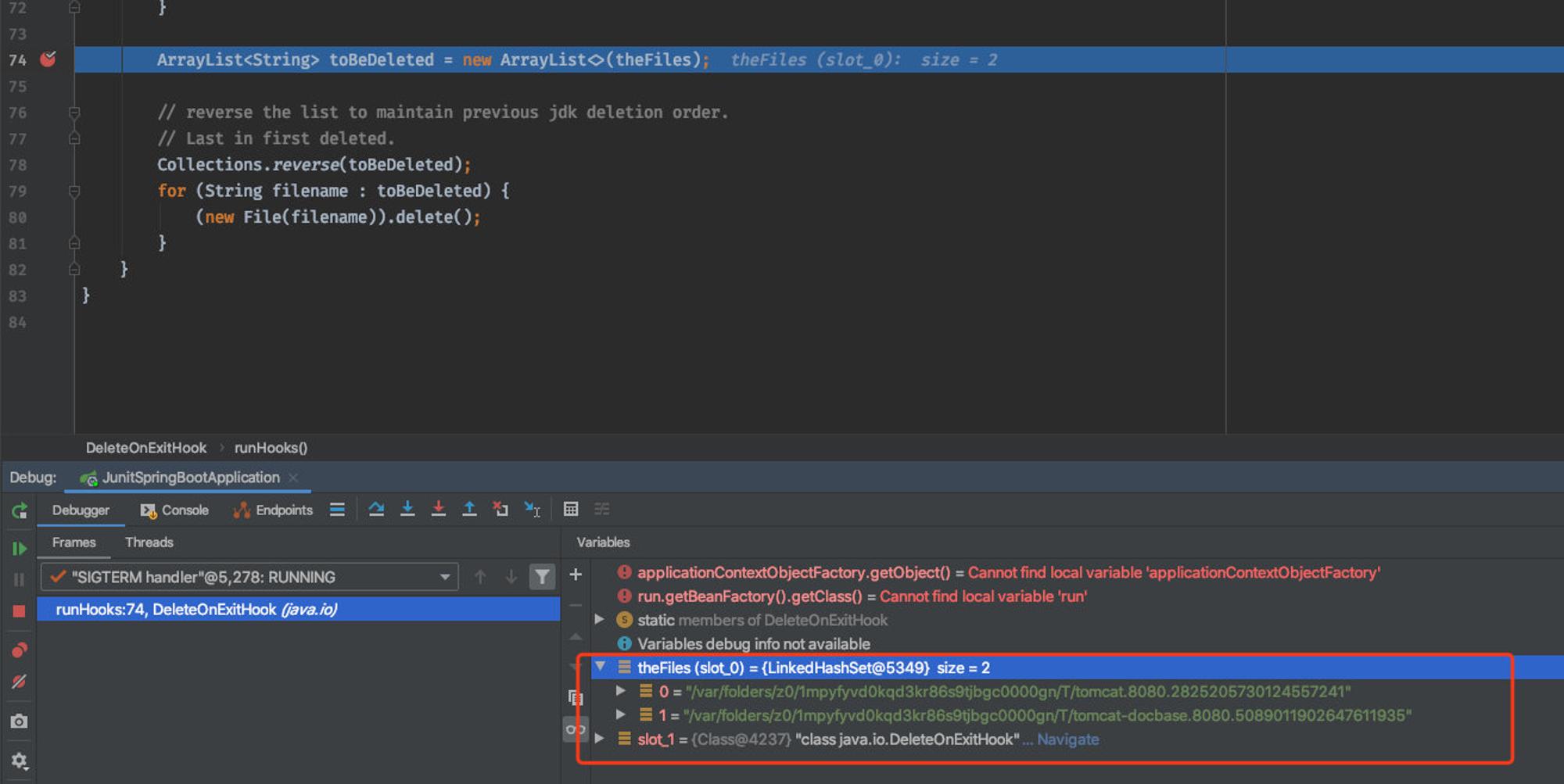
Task: Click Step Out icon
Action: point(469,510)
